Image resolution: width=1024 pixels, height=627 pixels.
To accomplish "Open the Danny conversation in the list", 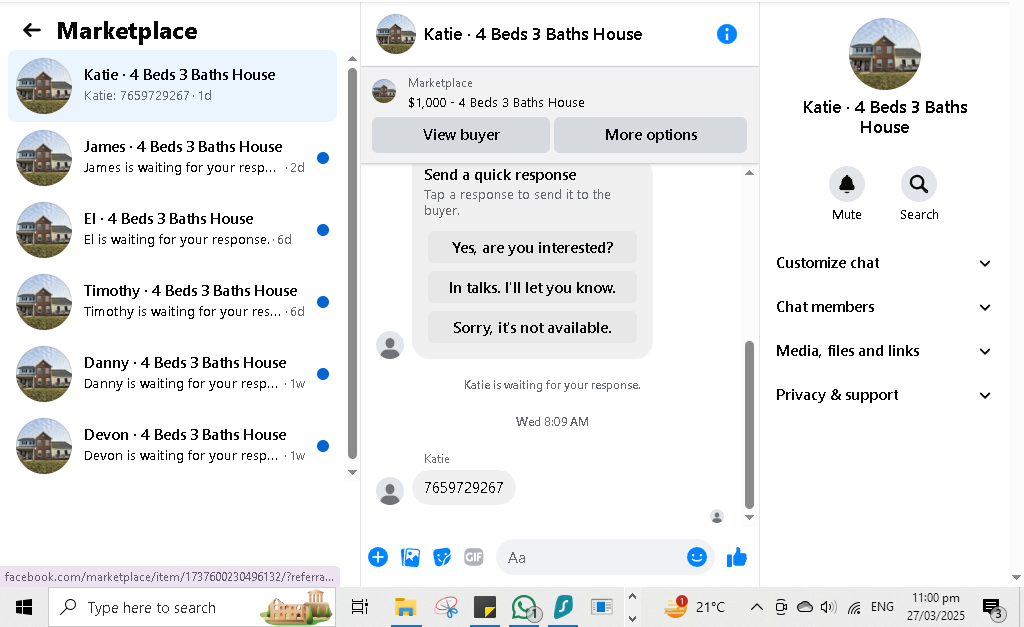I will click(172, 373).
